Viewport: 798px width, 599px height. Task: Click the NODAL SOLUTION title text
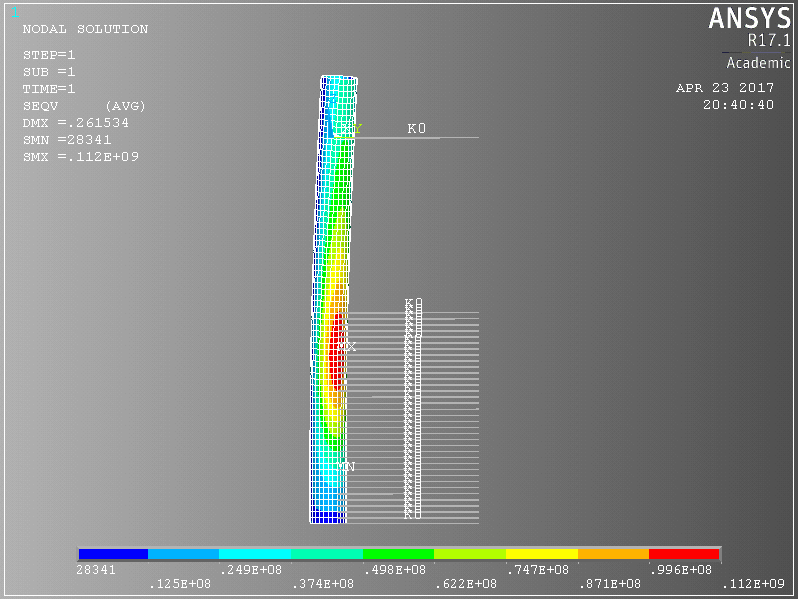[x=85, y=30]
